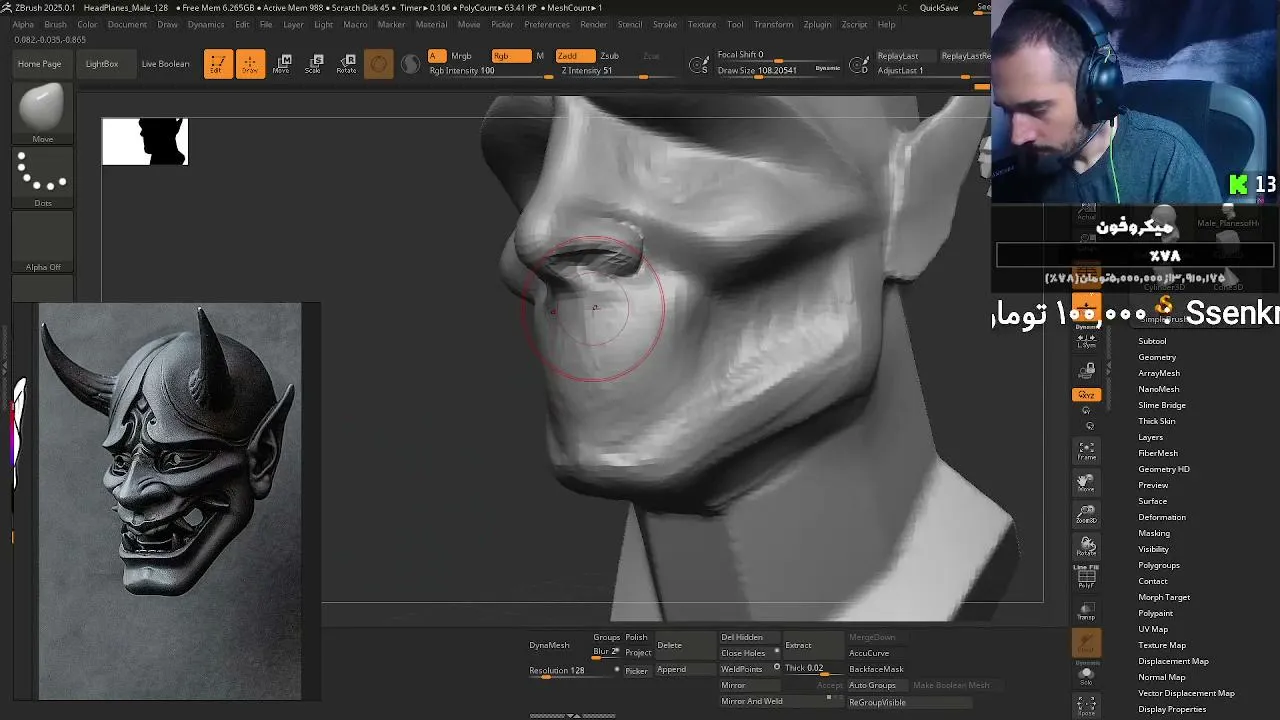The width and height of the screenshot is (1280, 720).
Task: Toggle the Rgb paint mode
Action: click(x=511, y=56)
